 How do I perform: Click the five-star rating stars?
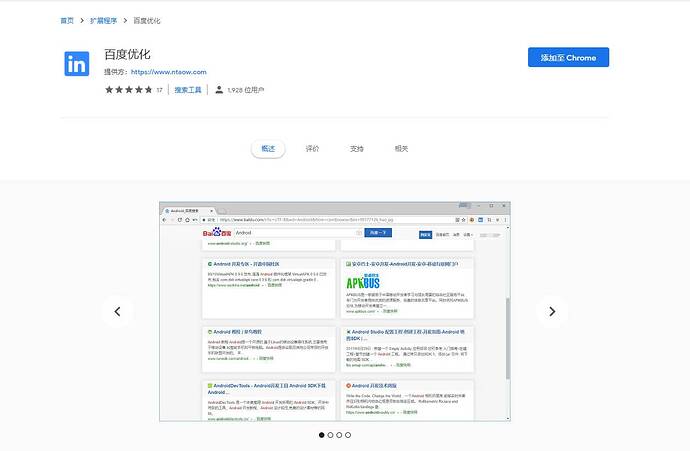(128, 90)
